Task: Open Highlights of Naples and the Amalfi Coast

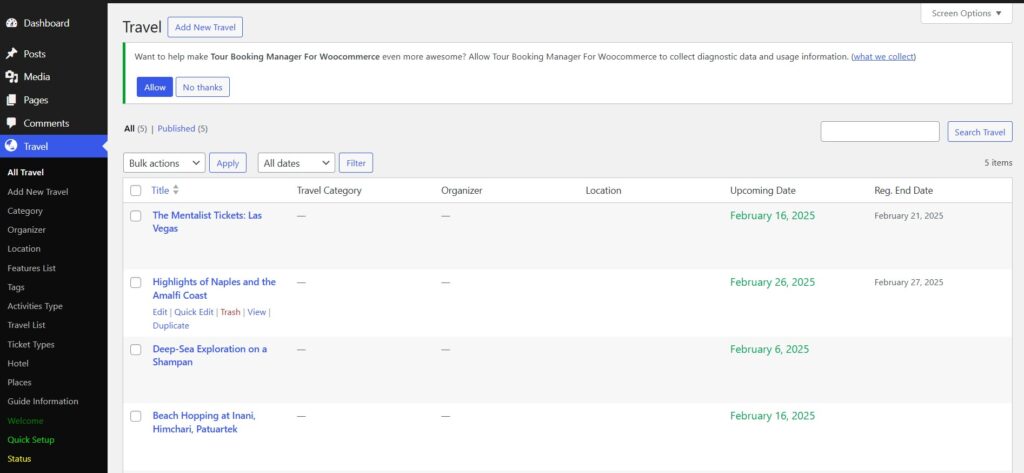Action: tap(214, 289)
